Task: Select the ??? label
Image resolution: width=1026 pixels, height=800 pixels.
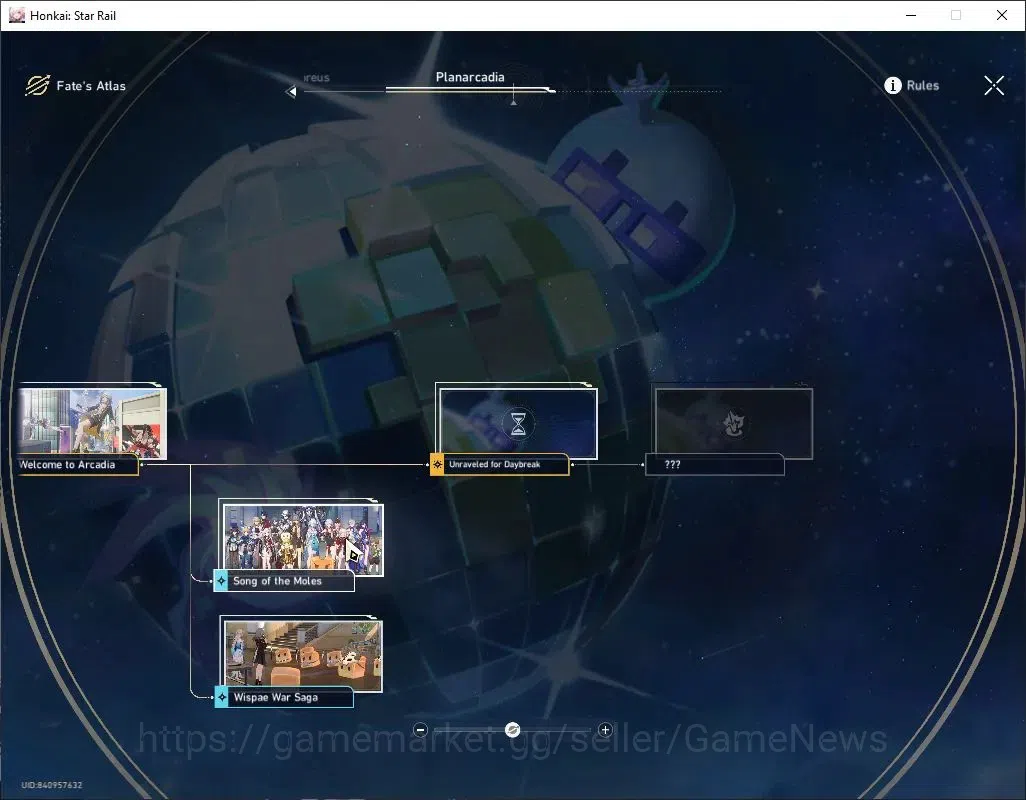Action: coord(673,464)
